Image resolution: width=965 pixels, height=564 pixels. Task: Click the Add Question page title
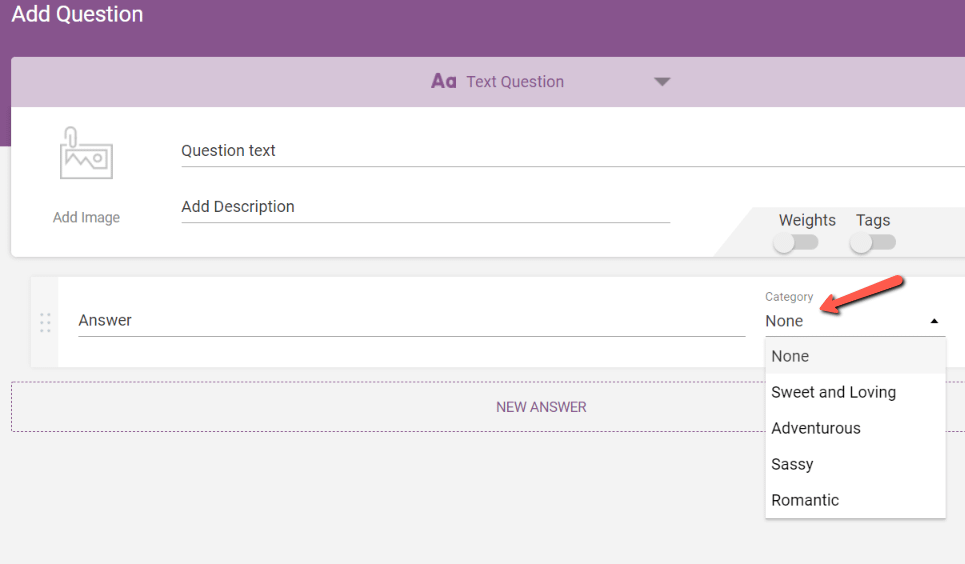[x=77, y=15]
